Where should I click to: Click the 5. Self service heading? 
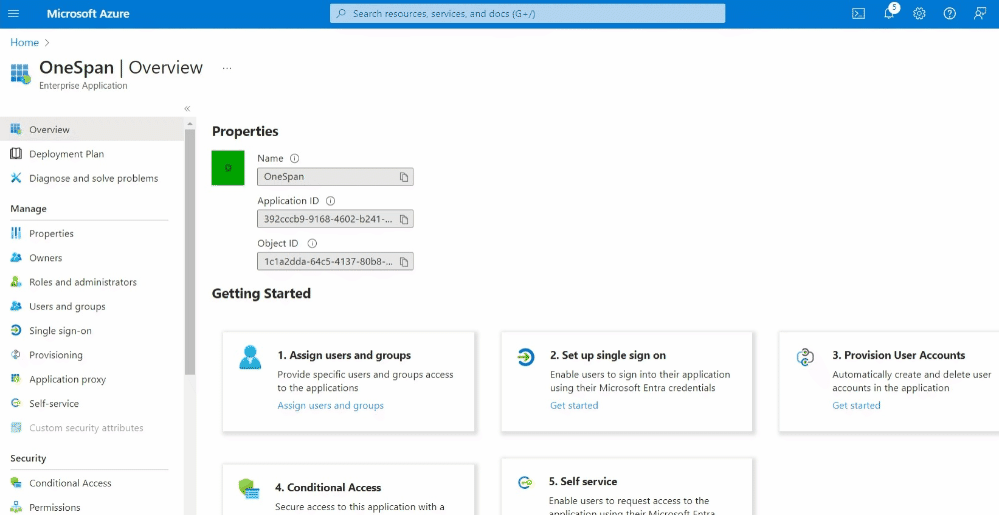point(583,481)
